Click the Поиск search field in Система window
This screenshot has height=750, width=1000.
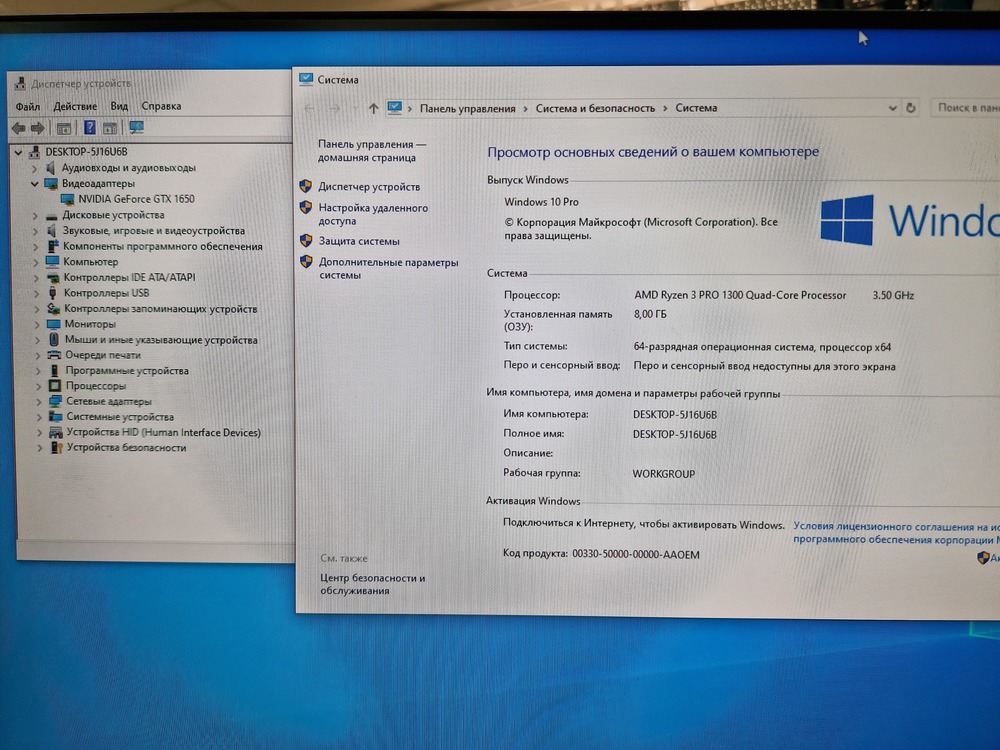point(964,108)
